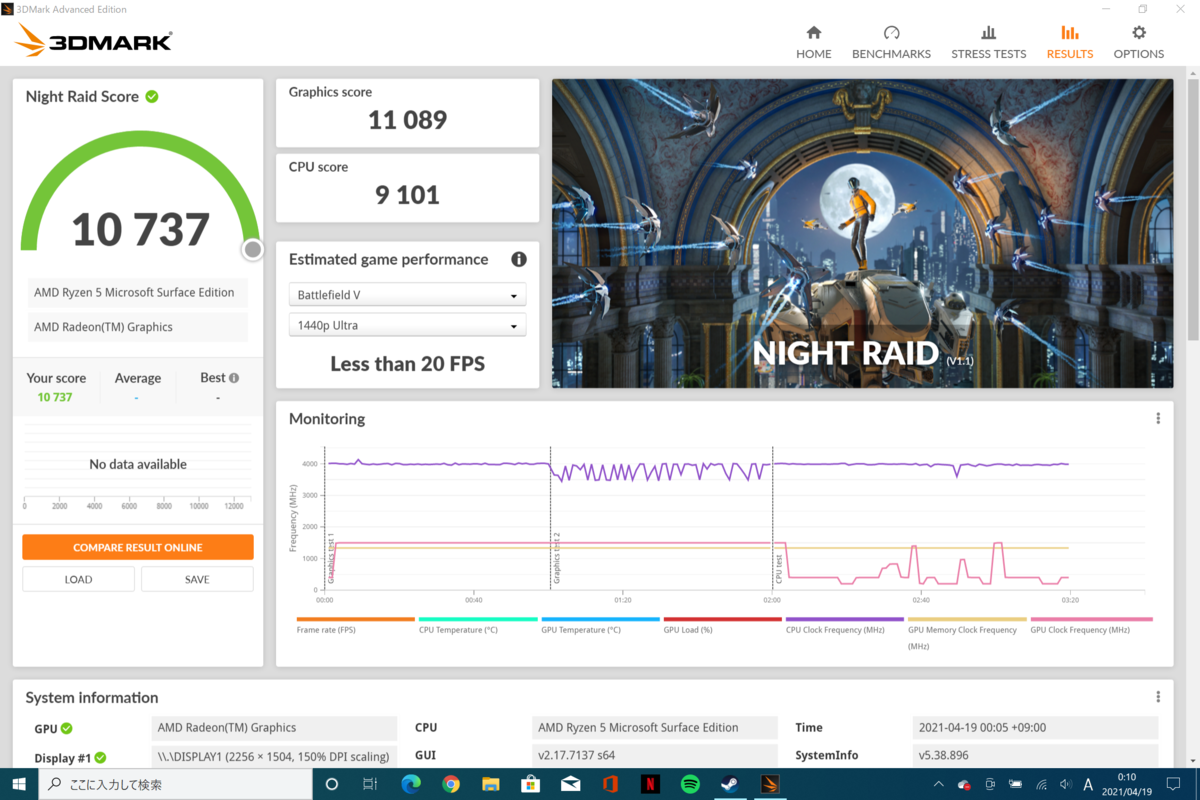Screen dimensions: 1200x800
Task: Toggle the CPU Clock Frequency legend
Action: click(x=844, y=626)
